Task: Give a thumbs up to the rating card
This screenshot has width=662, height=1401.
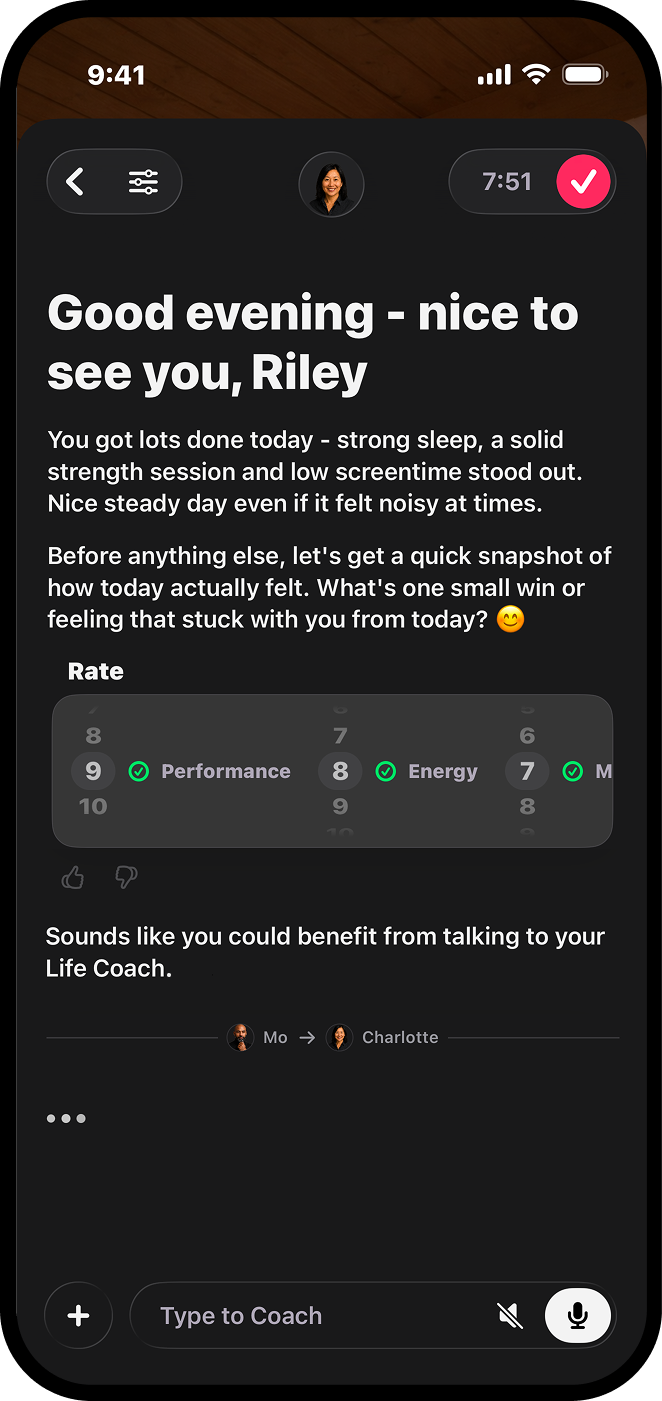Action: [x=72, y=877]
